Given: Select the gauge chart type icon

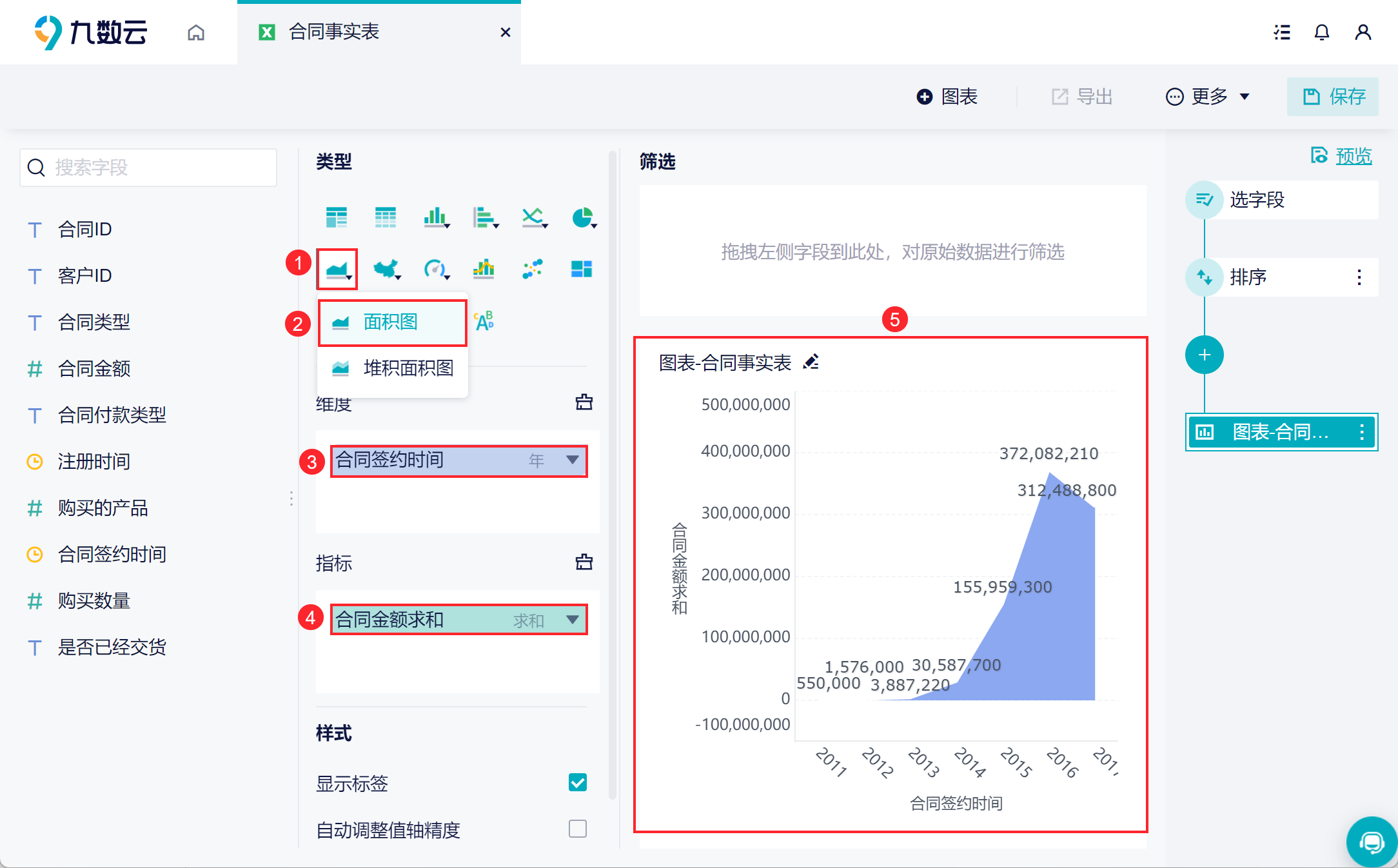Looking at the screenshot, I should 435,269.
